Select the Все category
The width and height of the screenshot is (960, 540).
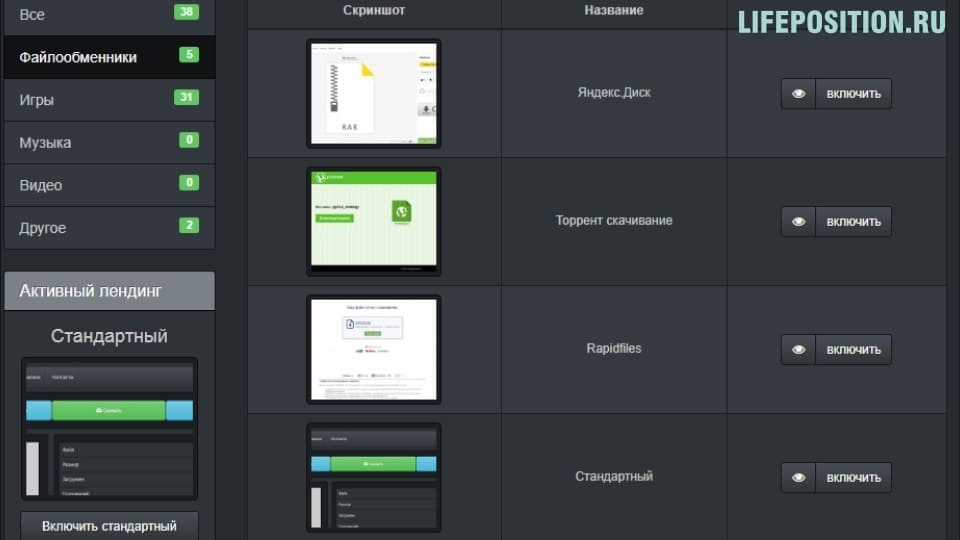[x=108, y=15]
